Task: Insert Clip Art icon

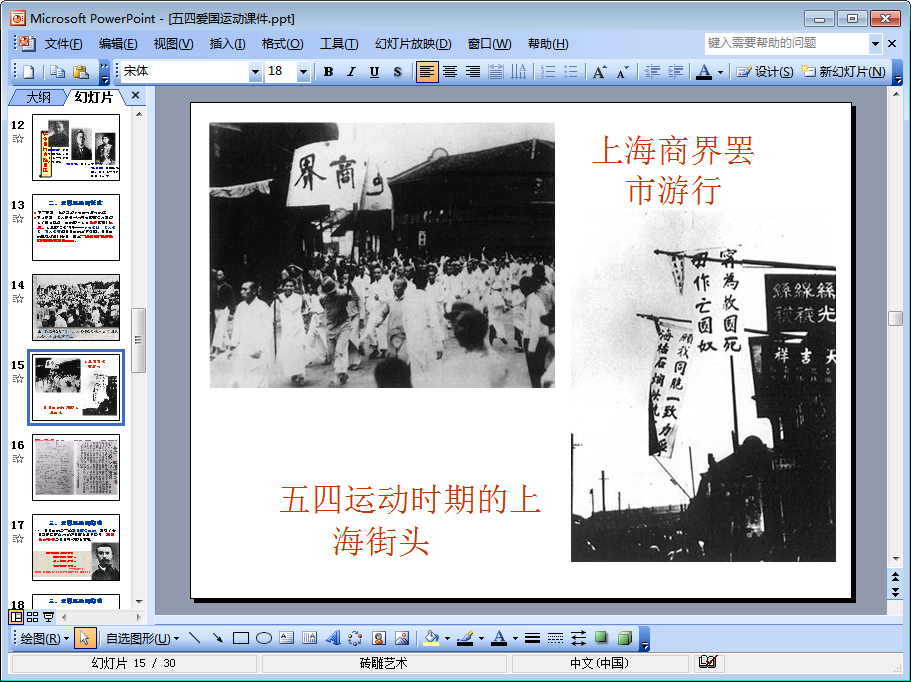Action: click(379, 638)
